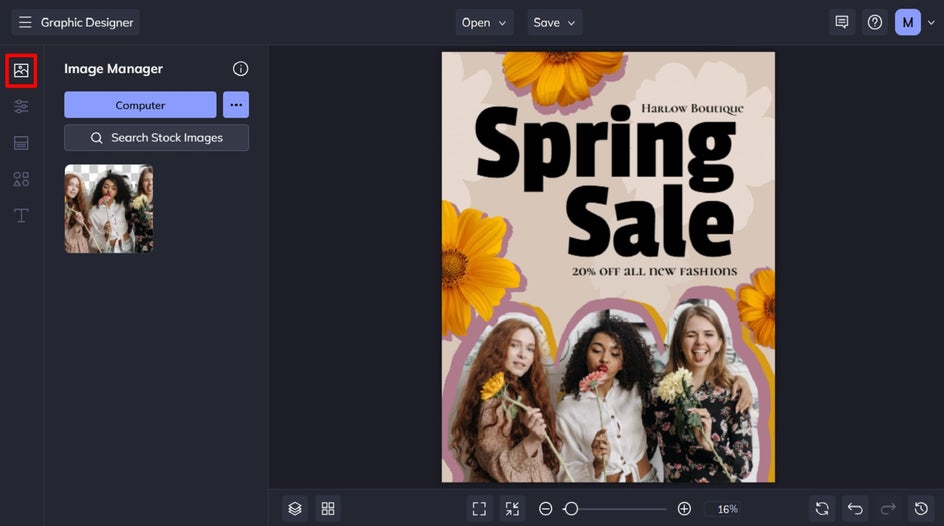Select the three women image thumbnail
The height and width of the screenshot is (526, 944).
(x=109, y=209)
